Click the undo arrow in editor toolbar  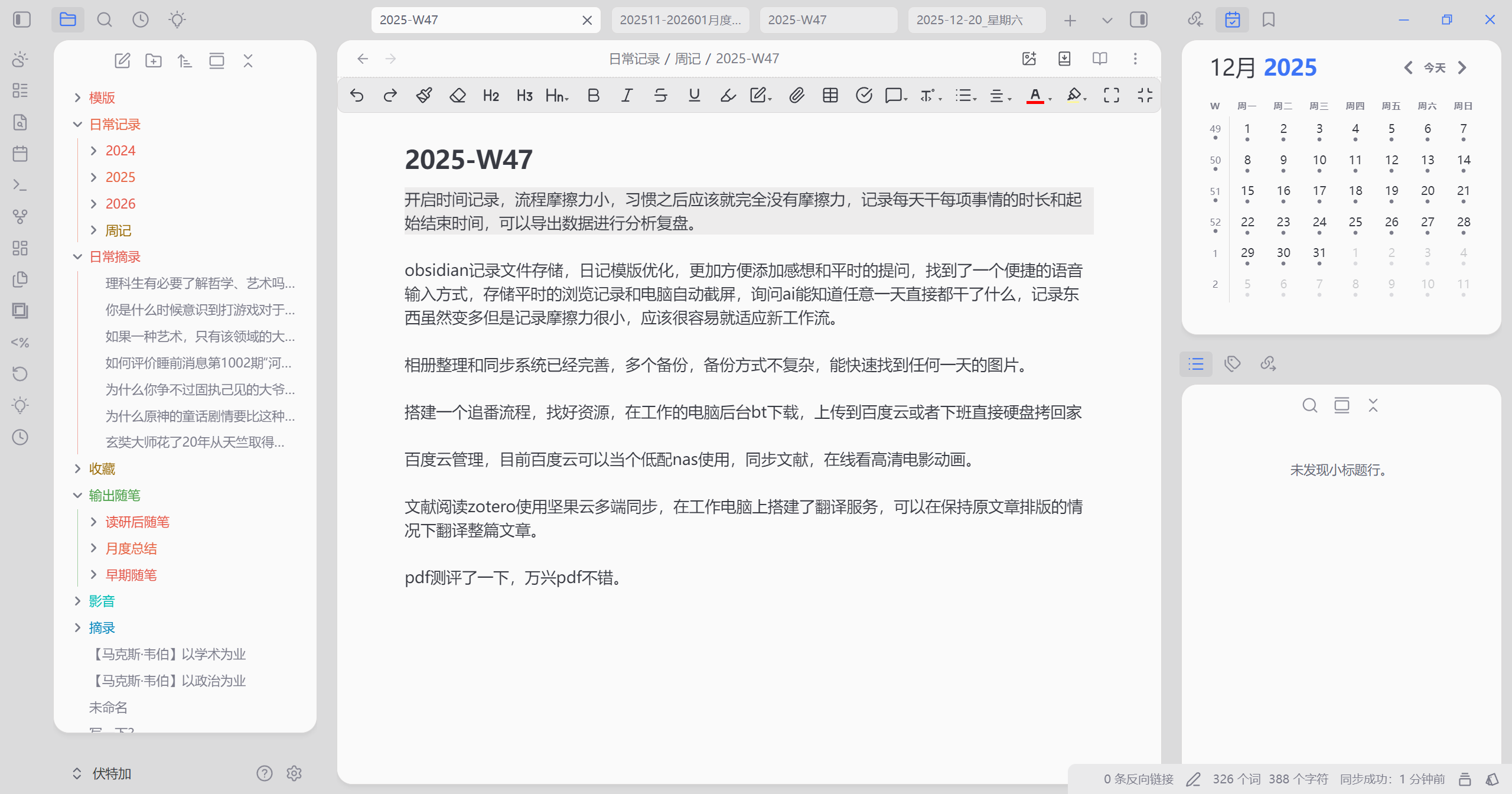point(357,95)
